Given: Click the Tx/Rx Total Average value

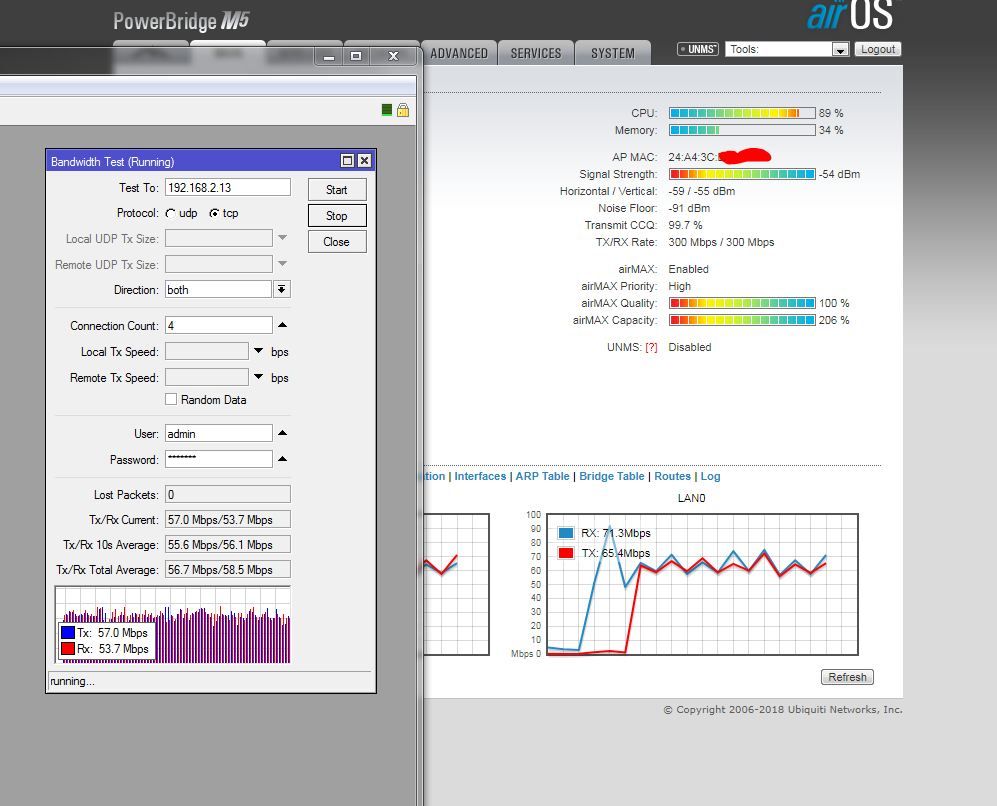Looking at the screenshot, I should pos(228,570).
